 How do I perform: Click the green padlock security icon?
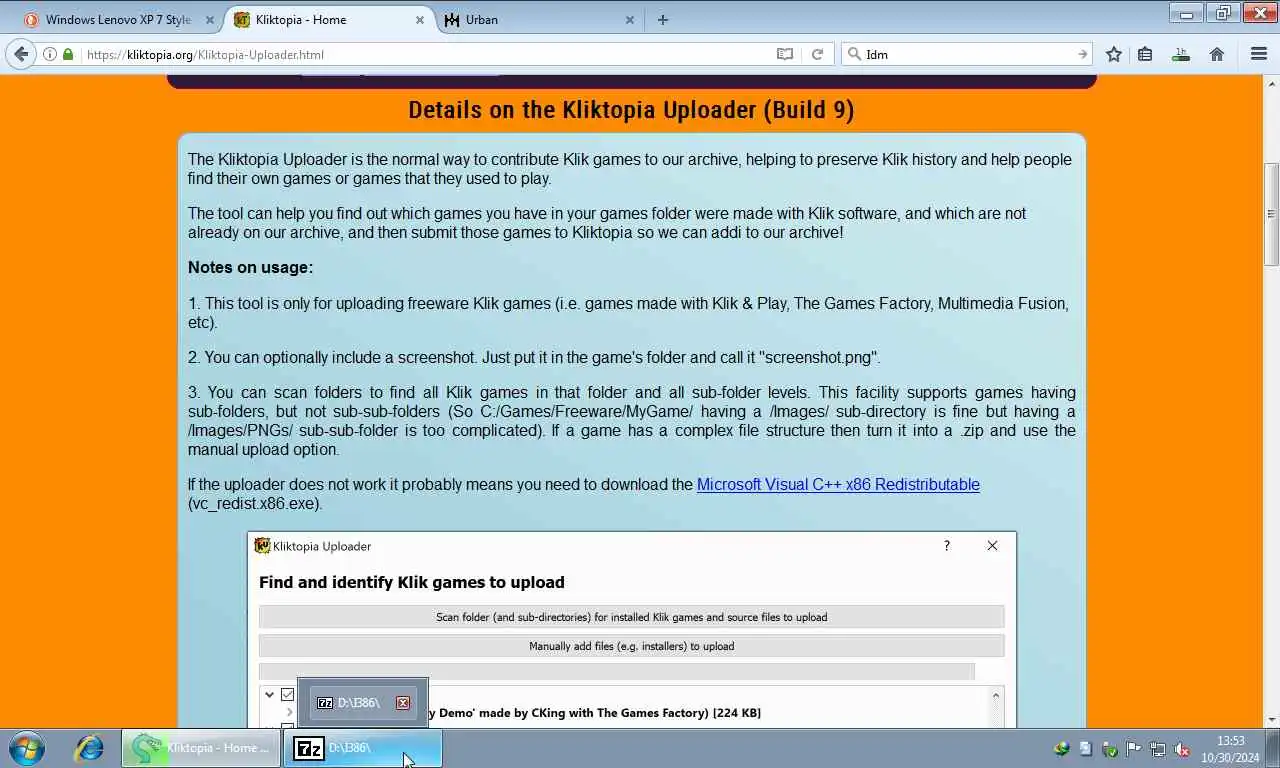(68, 54)
